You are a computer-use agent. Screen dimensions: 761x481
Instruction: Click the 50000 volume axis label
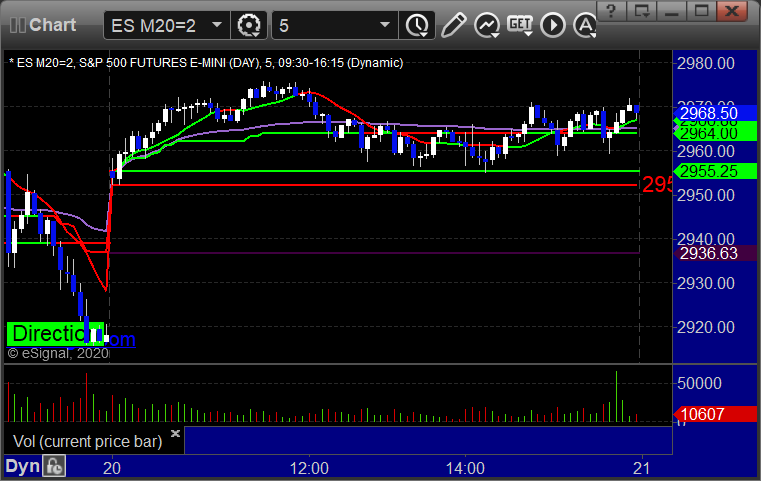click(699, 383)
